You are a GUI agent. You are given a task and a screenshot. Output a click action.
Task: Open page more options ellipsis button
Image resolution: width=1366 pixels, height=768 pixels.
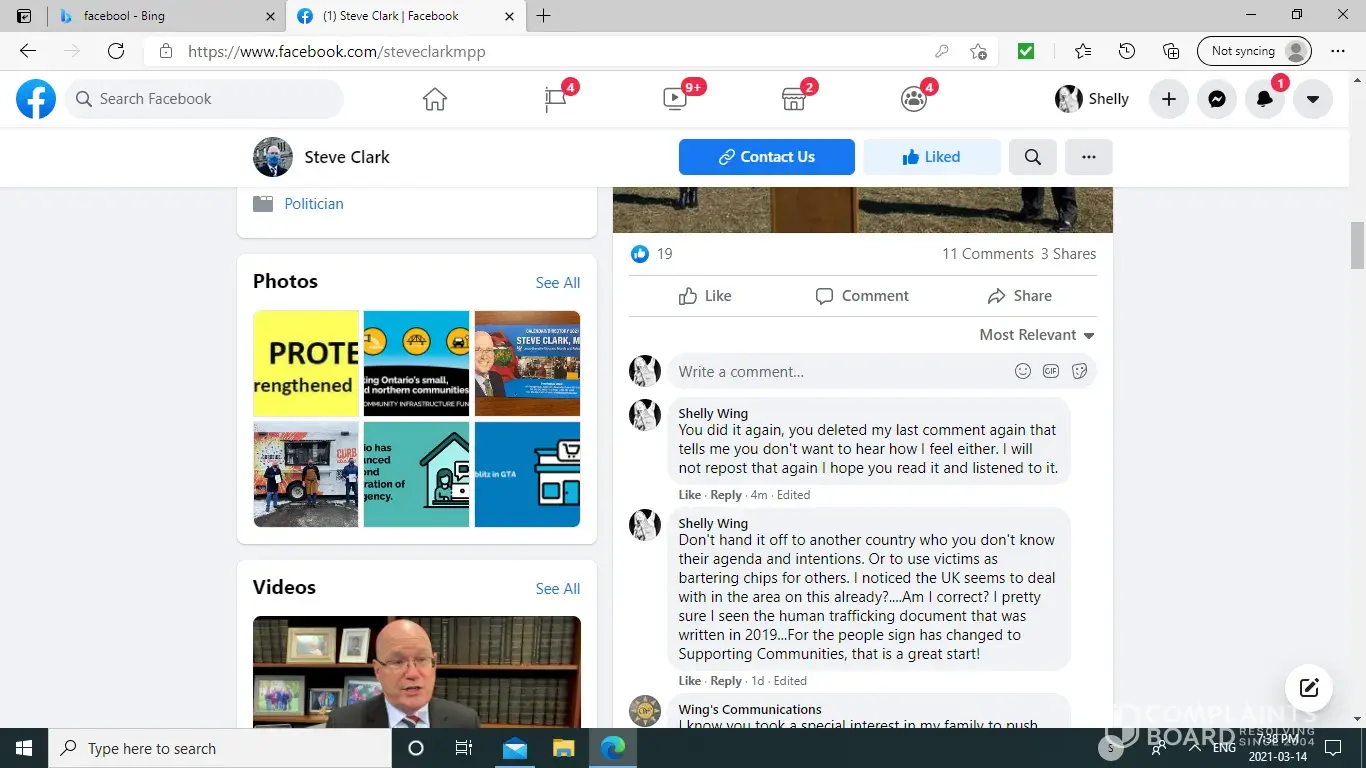coord(1089,157)
